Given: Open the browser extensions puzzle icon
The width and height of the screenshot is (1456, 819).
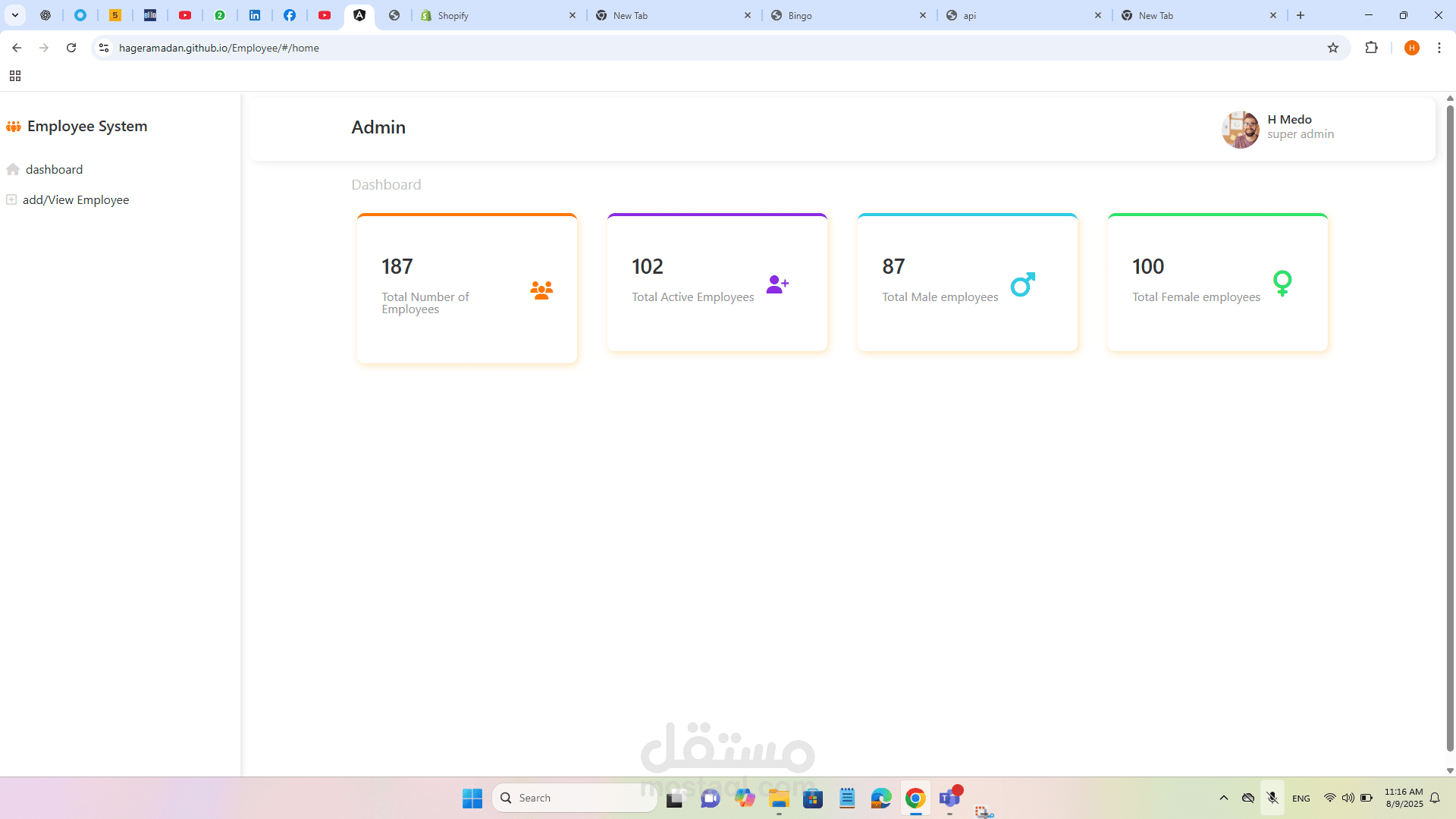Looking at the screenshot, I should tap(1371, 48).
